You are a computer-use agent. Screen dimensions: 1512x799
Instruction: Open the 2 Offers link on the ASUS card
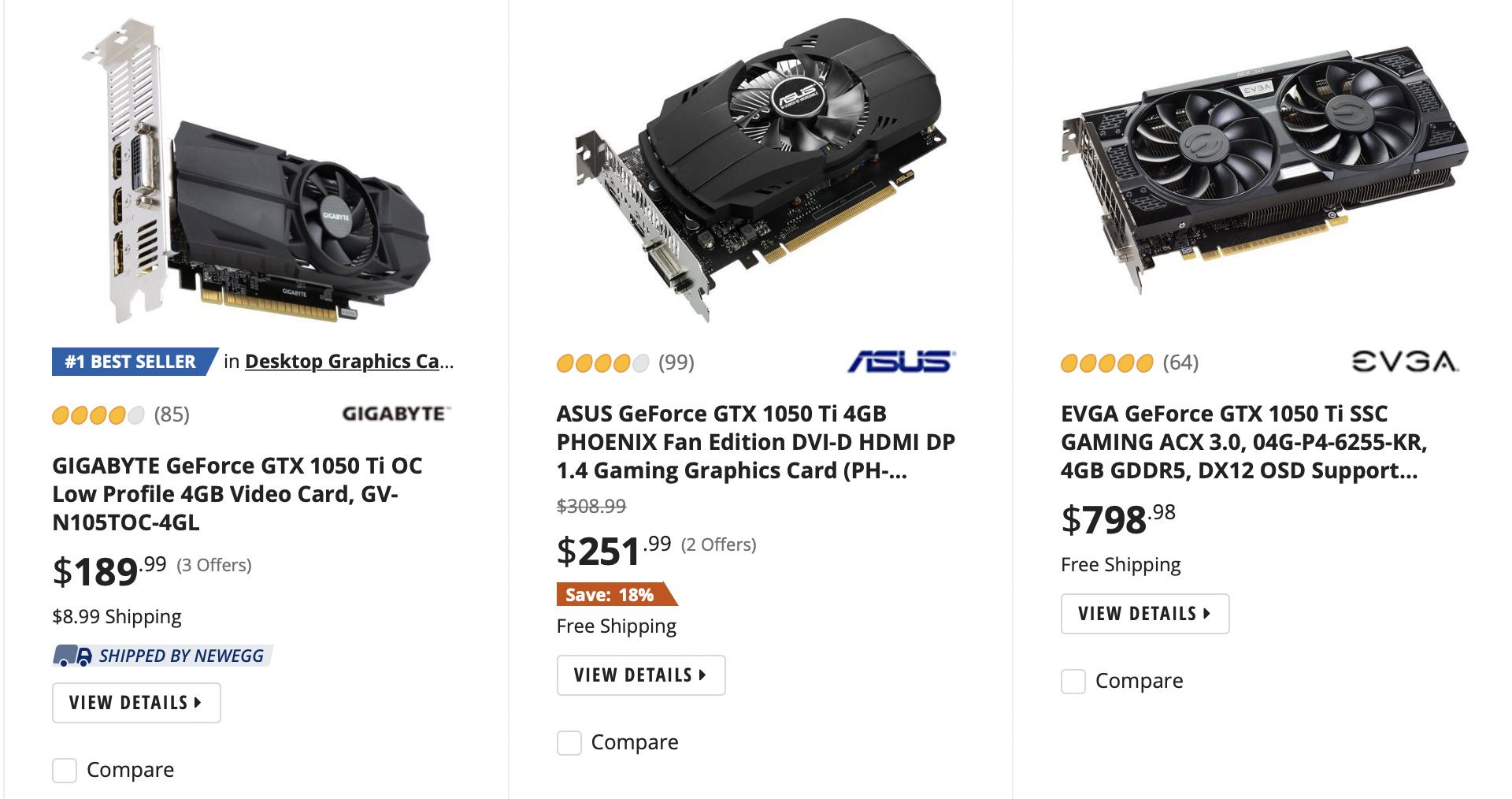pos(720,543)
